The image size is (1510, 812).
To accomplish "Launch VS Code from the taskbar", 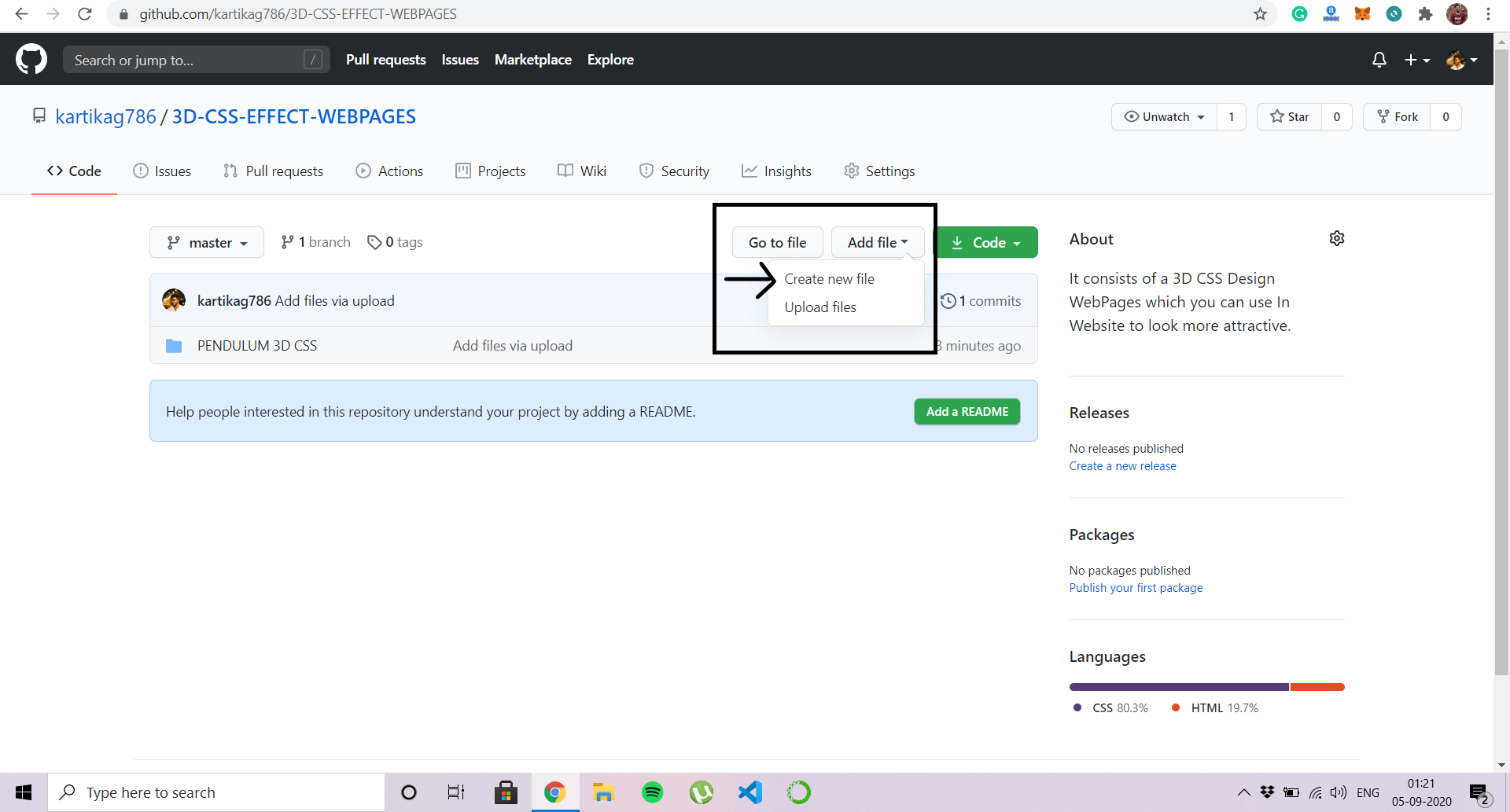I will tap(750, 792).
